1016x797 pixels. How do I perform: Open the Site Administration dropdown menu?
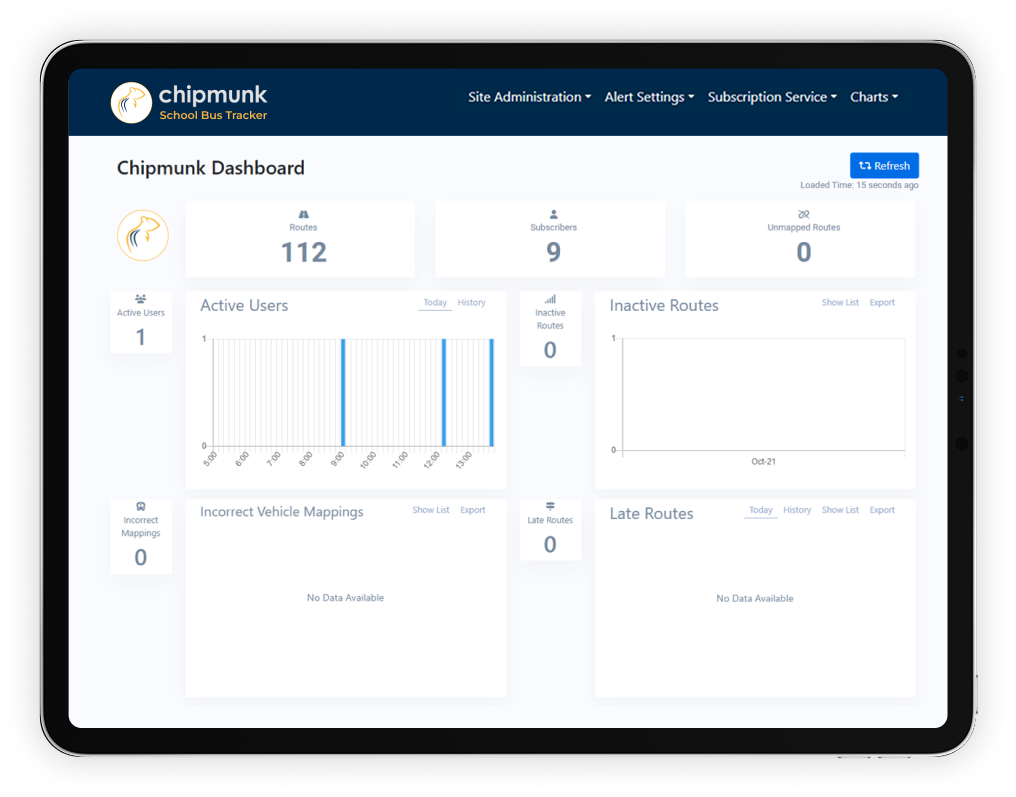pyautogui.click(x=529, y=97)
